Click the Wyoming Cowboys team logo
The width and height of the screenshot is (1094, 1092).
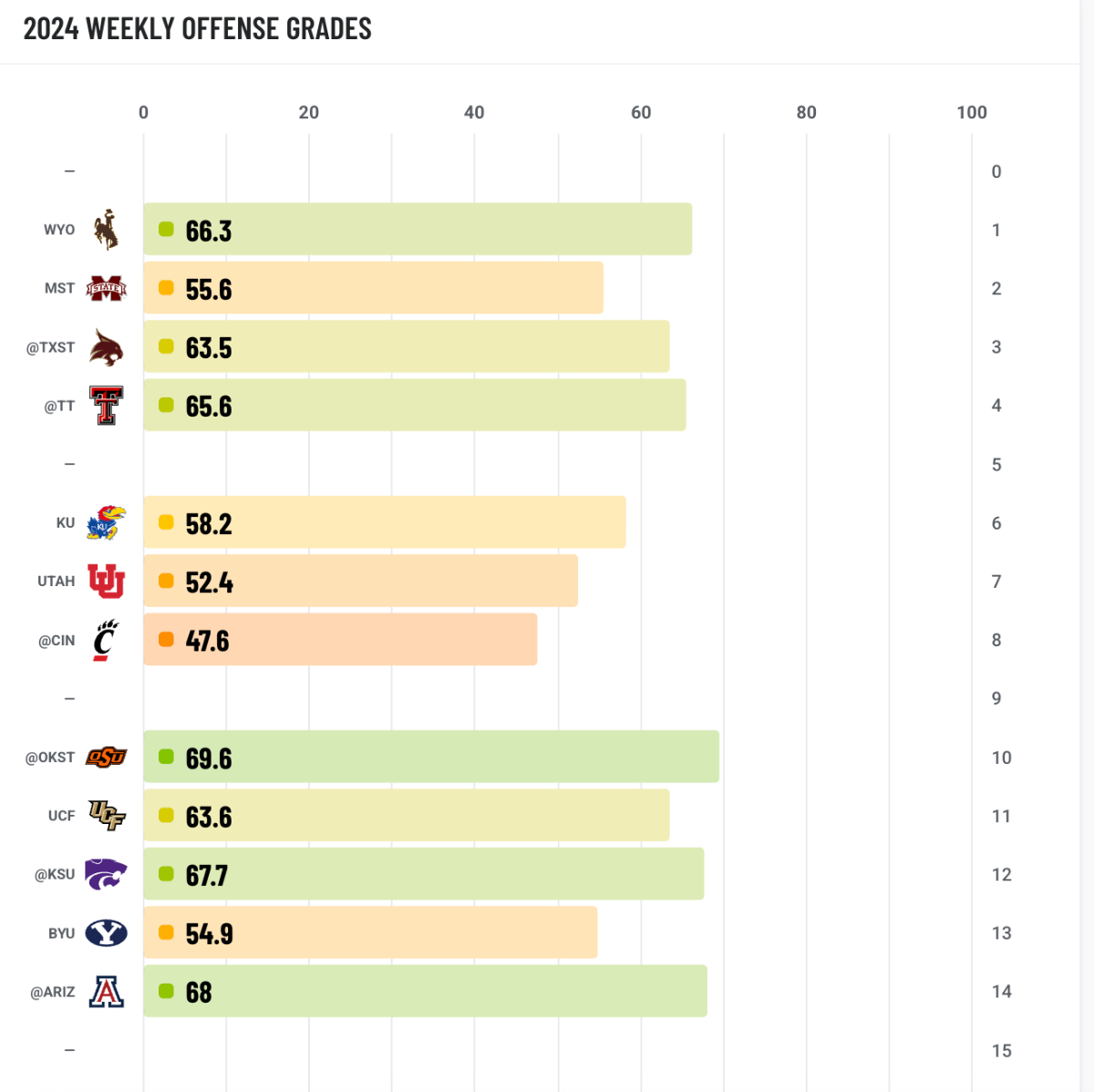pos(106,230)
